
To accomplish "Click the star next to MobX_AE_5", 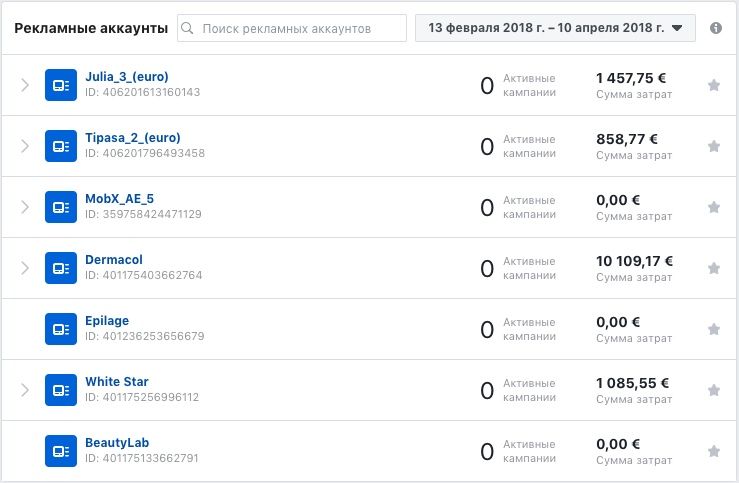I will pyautogui.click(x=714, y=207).
